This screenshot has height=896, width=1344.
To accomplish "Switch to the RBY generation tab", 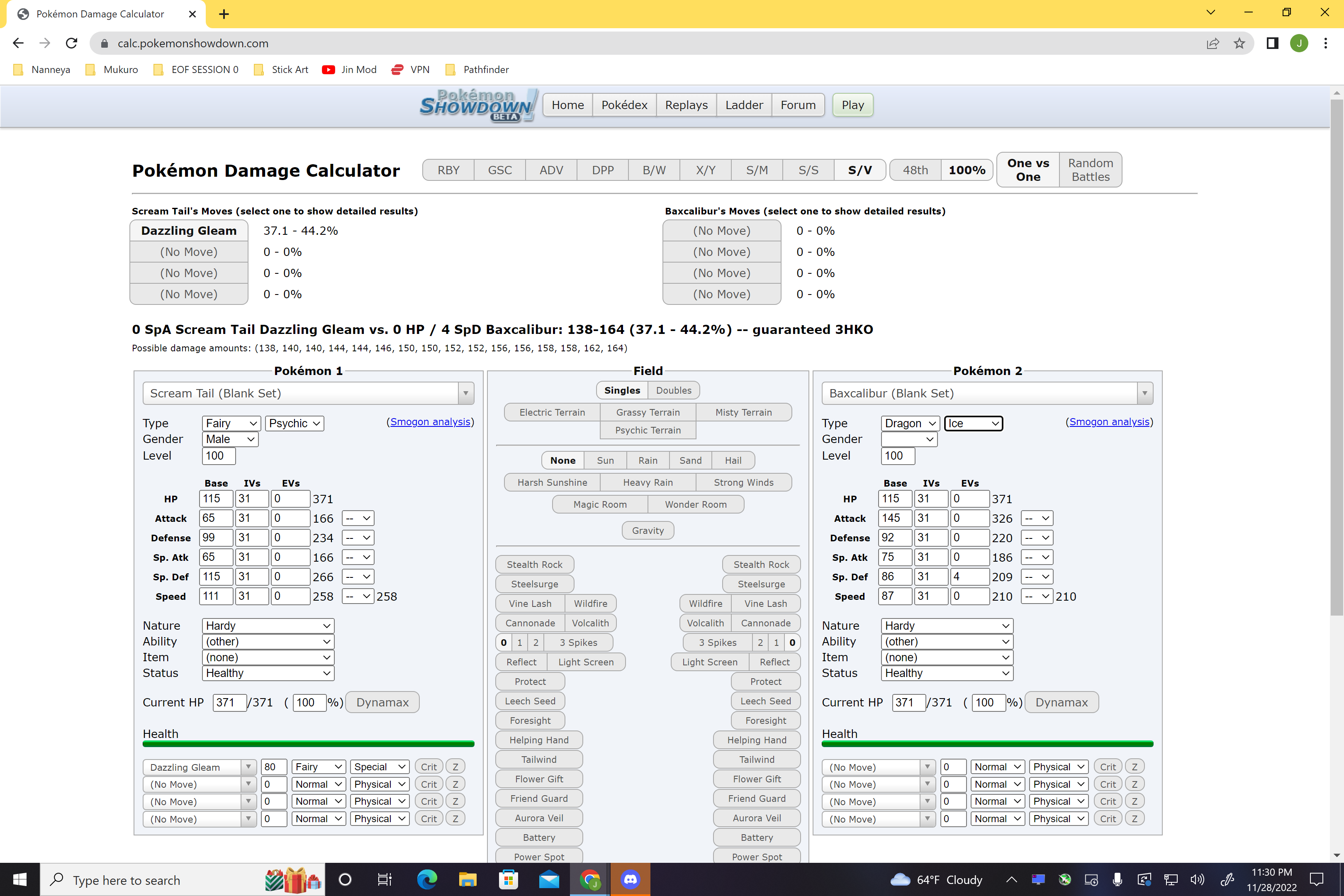I will click(x=448, y=170).
